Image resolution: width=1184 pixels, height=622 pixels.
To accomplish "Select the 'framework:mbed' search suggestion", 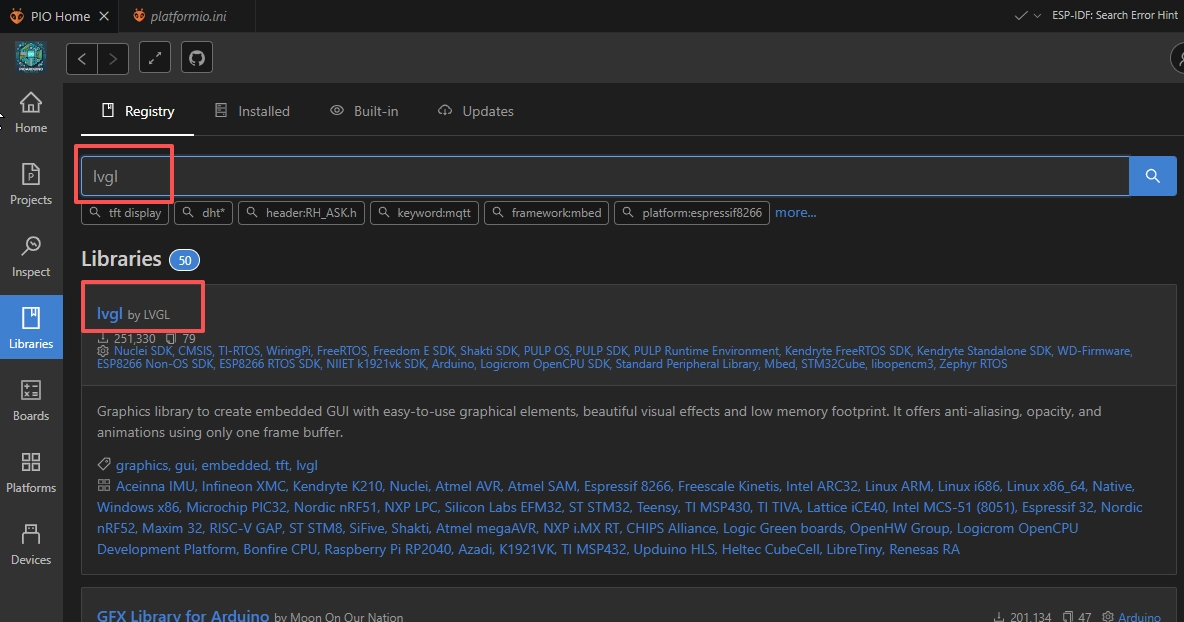I will tap(547, 213).
